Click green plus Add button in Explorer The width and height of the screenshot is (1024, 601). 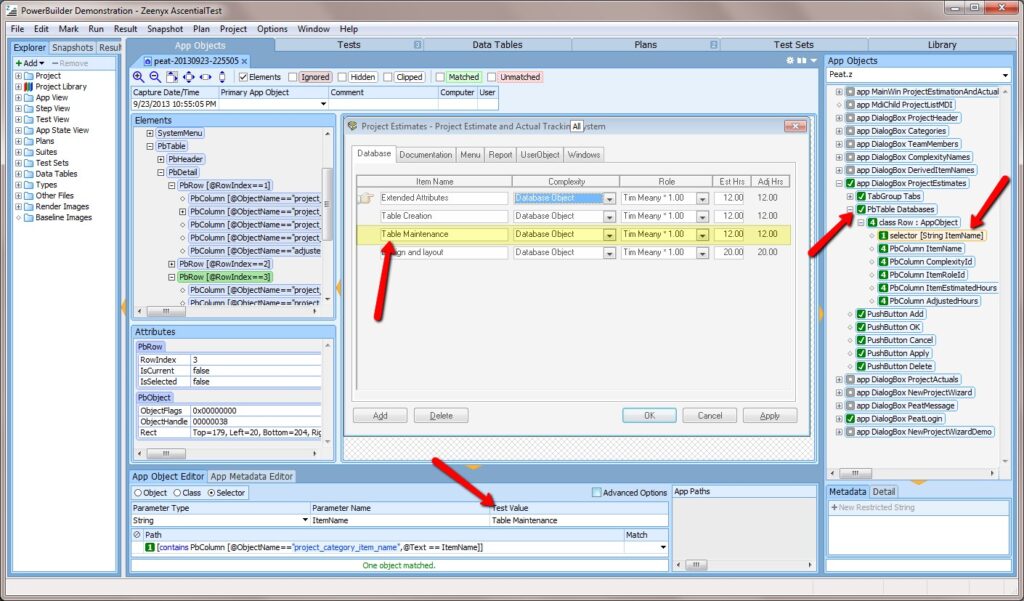(19, 63)
